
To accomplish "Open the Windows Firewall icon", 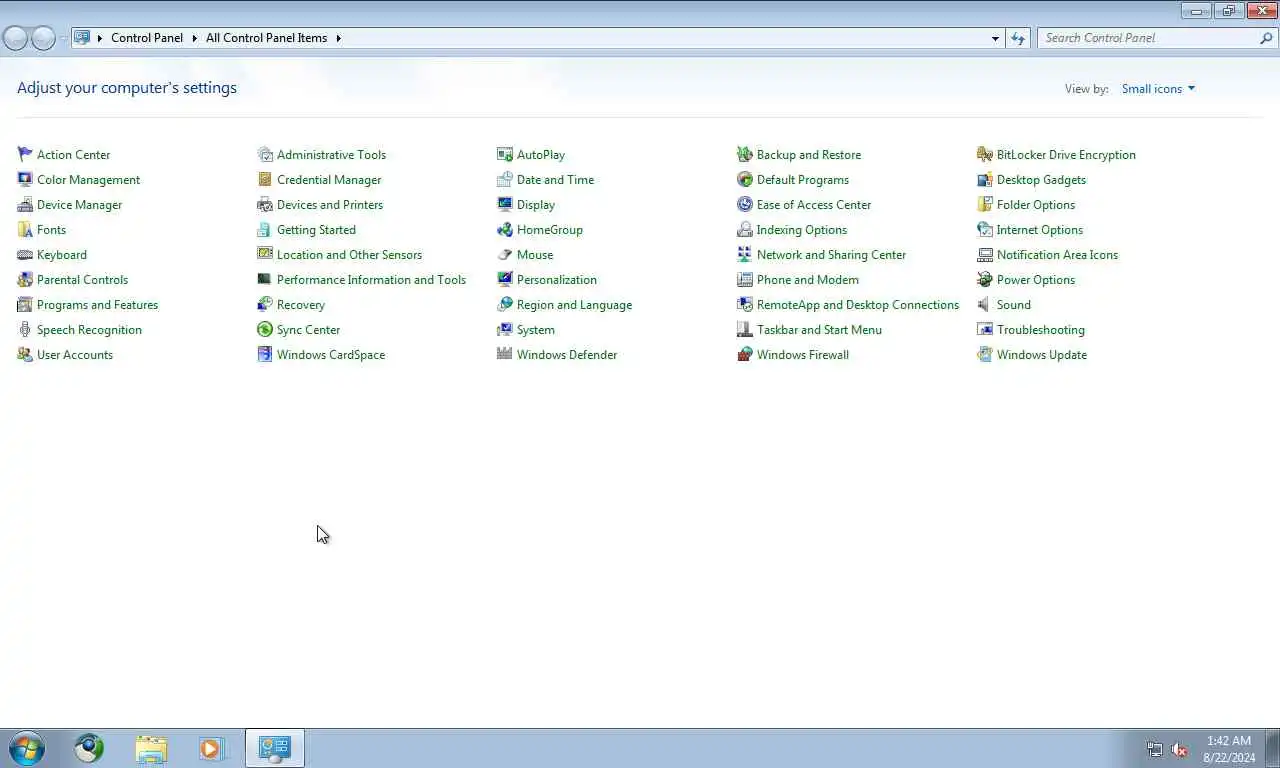I will tap(745, 354).
